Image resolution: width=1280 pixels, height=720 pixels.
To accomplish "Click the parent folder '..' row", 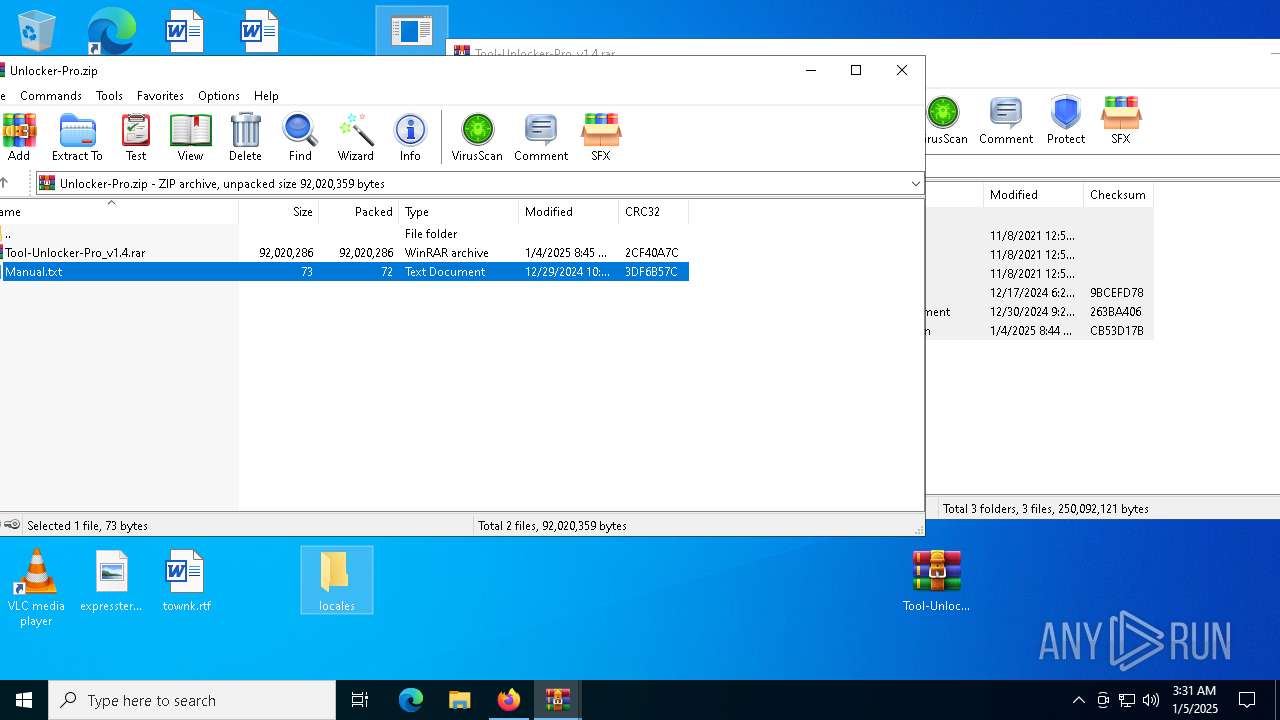I will click(x=344, y=234).
